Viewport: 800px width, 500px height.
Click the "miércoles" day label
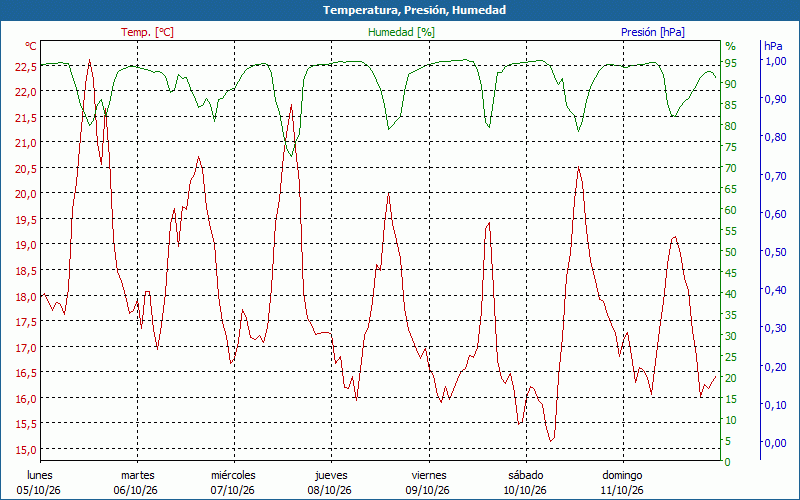point(233,475)
